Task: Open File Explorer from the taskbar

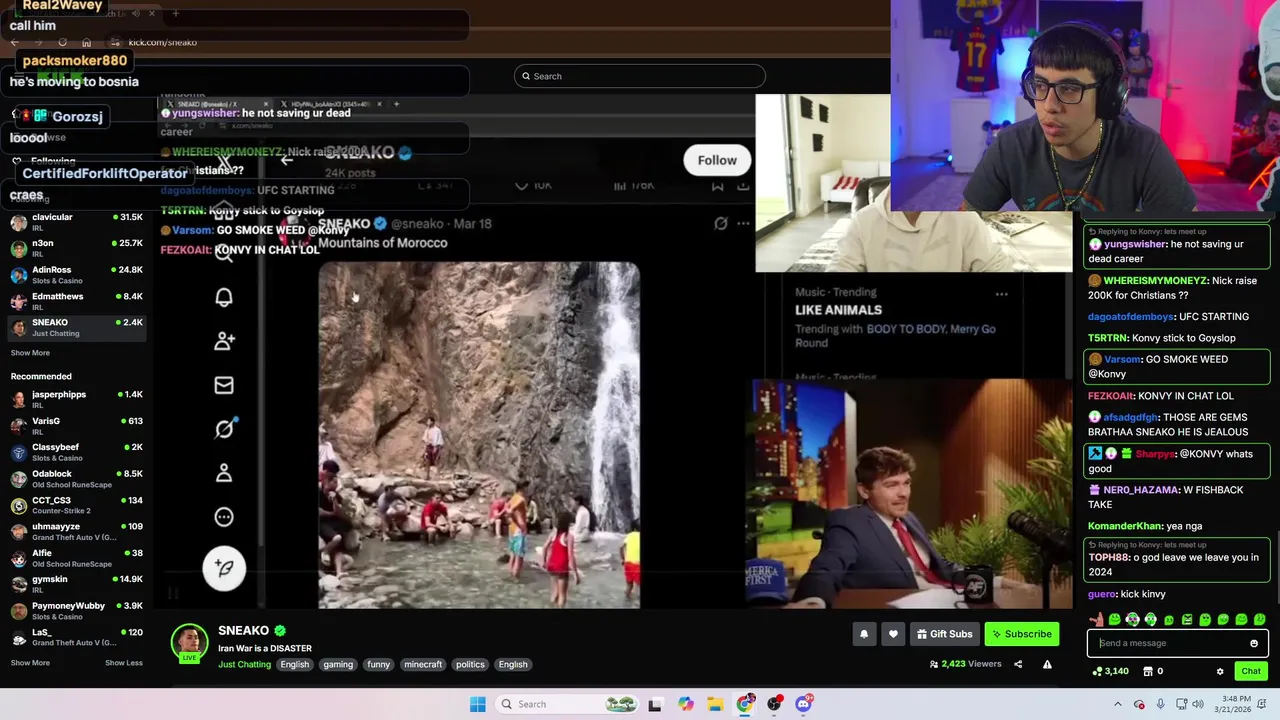Action: [x=715, y=704]
